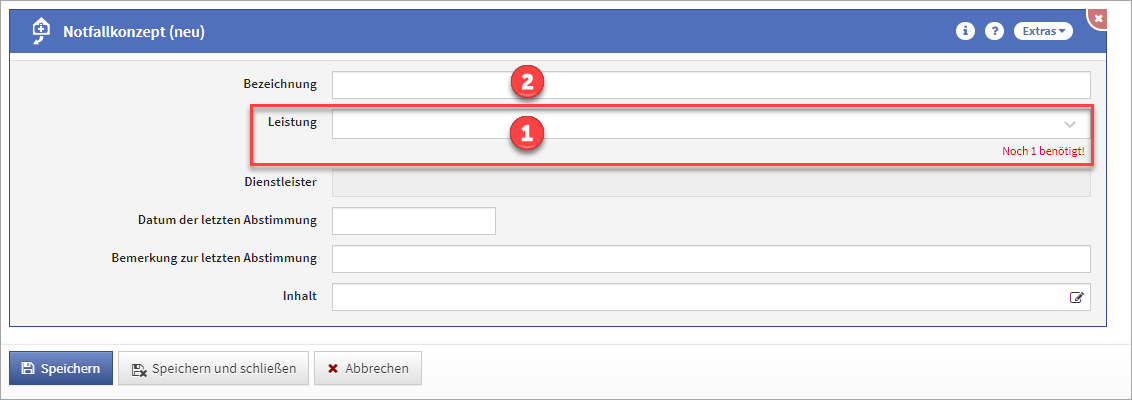This screenshot has height=400, width=1132.
Task: Click the greyed-out Dienstleister field
Action: click(x=710, y=182)
